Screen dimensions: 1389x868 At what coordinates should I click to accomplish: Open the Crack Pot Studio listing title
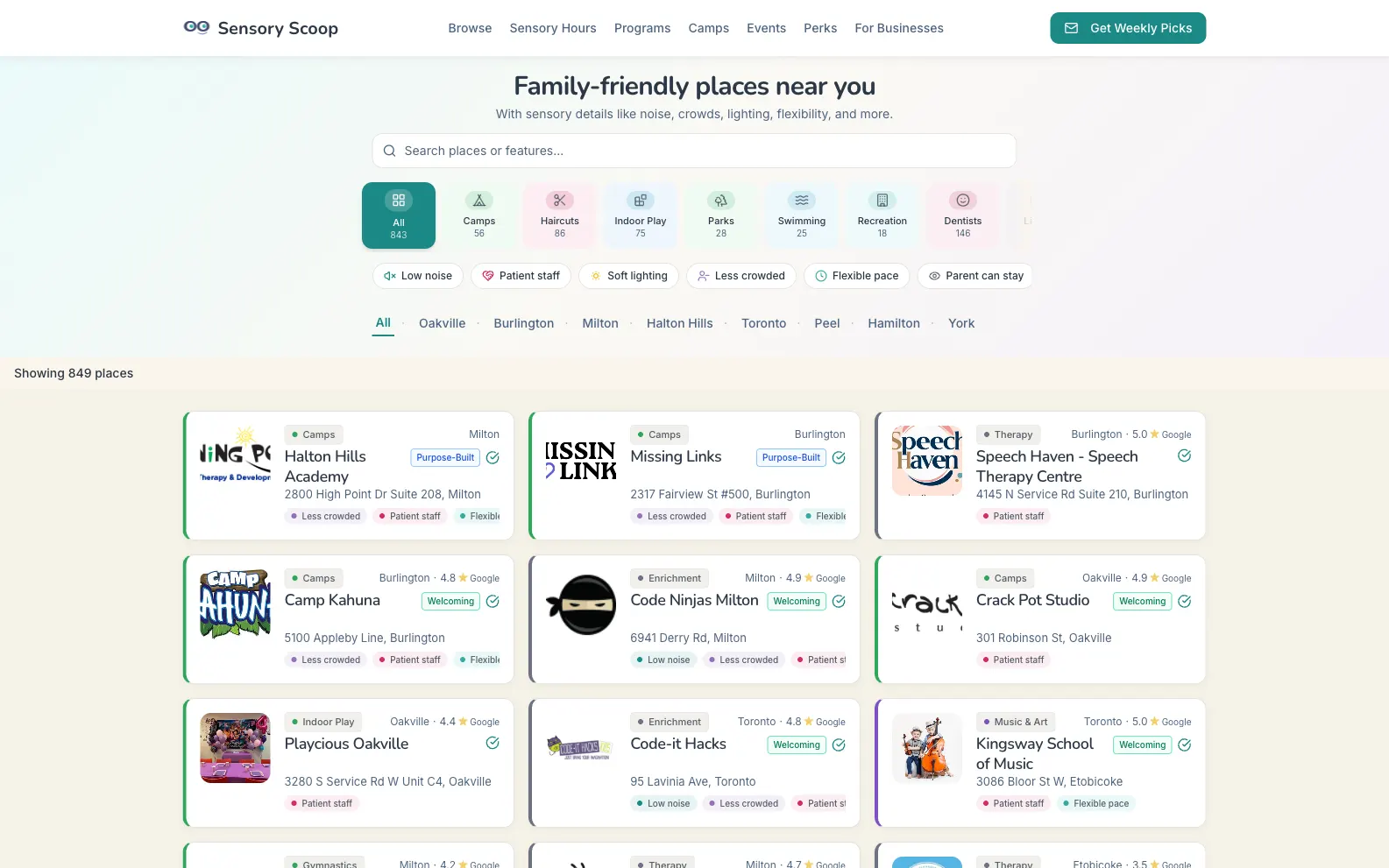[1032, 600]
